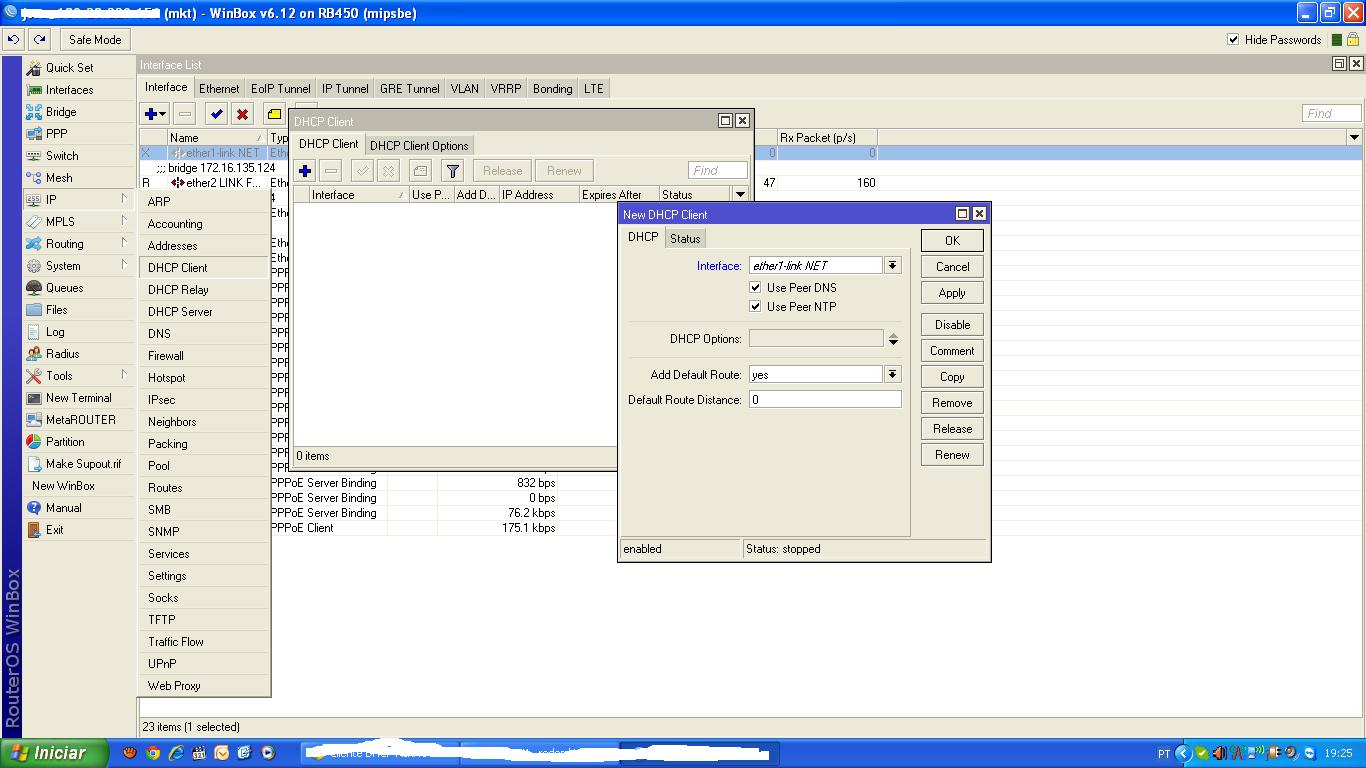Open the Switch section icon

coord(34,156)
